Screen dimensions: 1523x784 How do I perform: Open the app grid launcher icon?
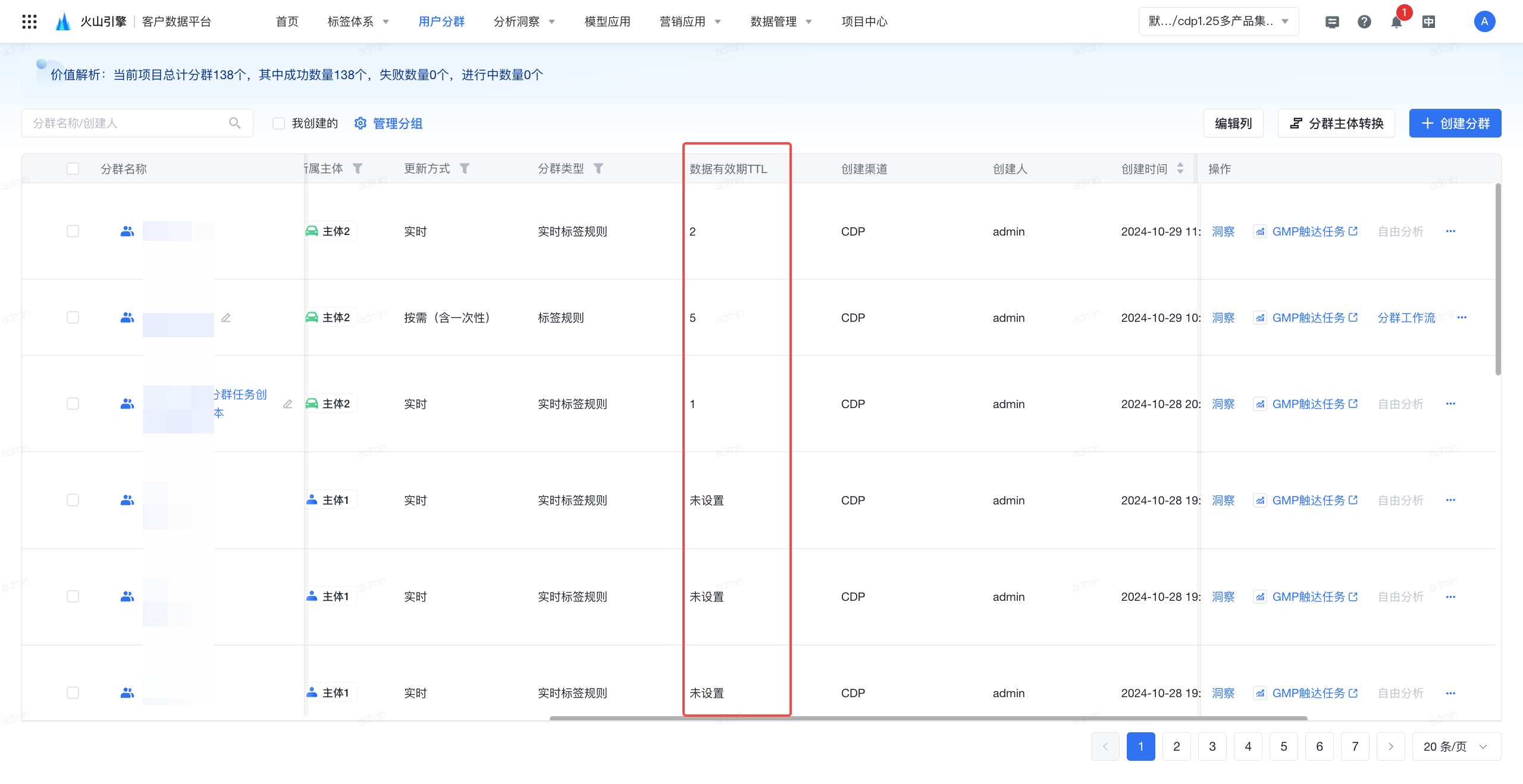point(29,21)
